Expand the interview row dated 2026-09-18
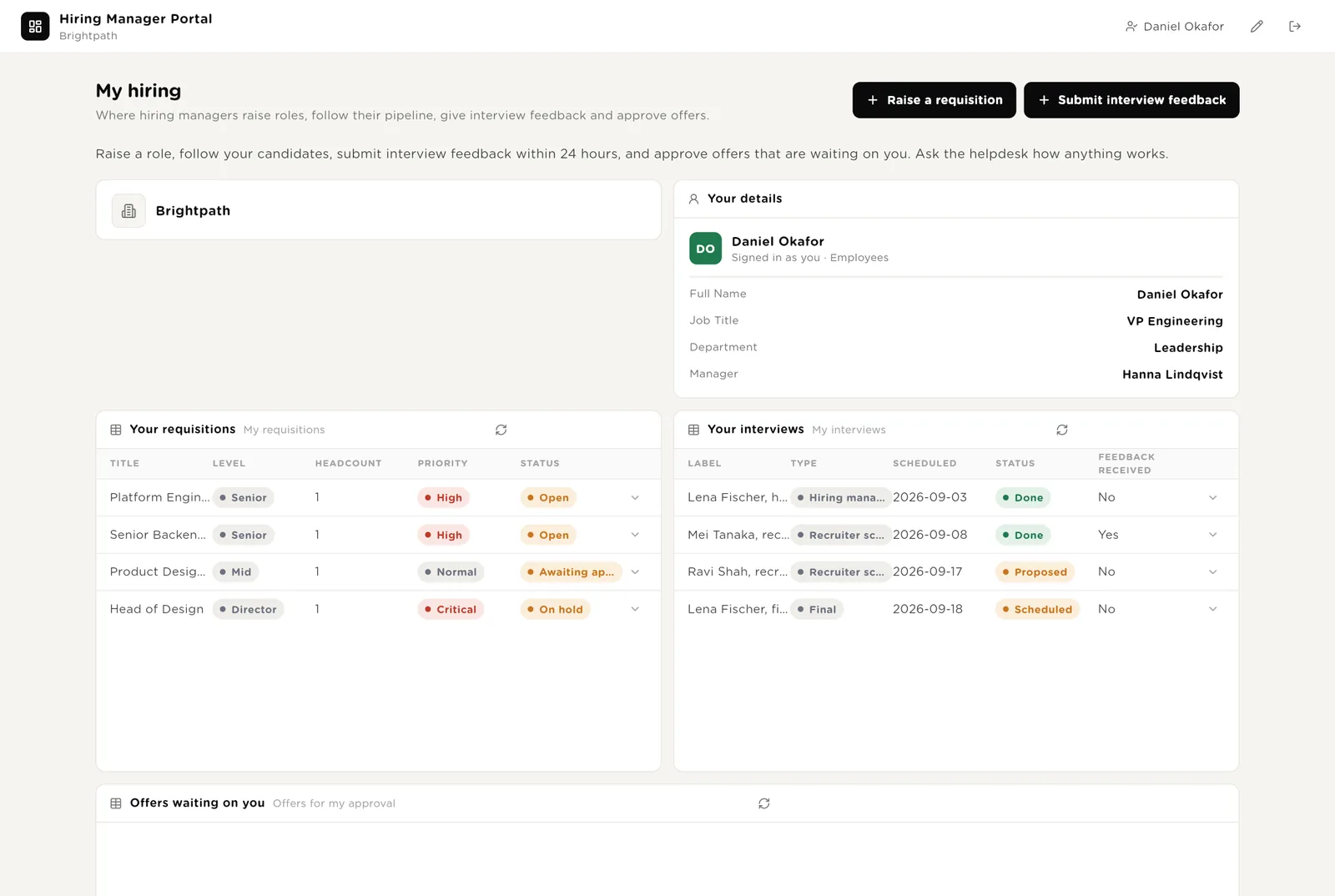Screen dimensions: 1335x896 click(x=1212, y=609)
